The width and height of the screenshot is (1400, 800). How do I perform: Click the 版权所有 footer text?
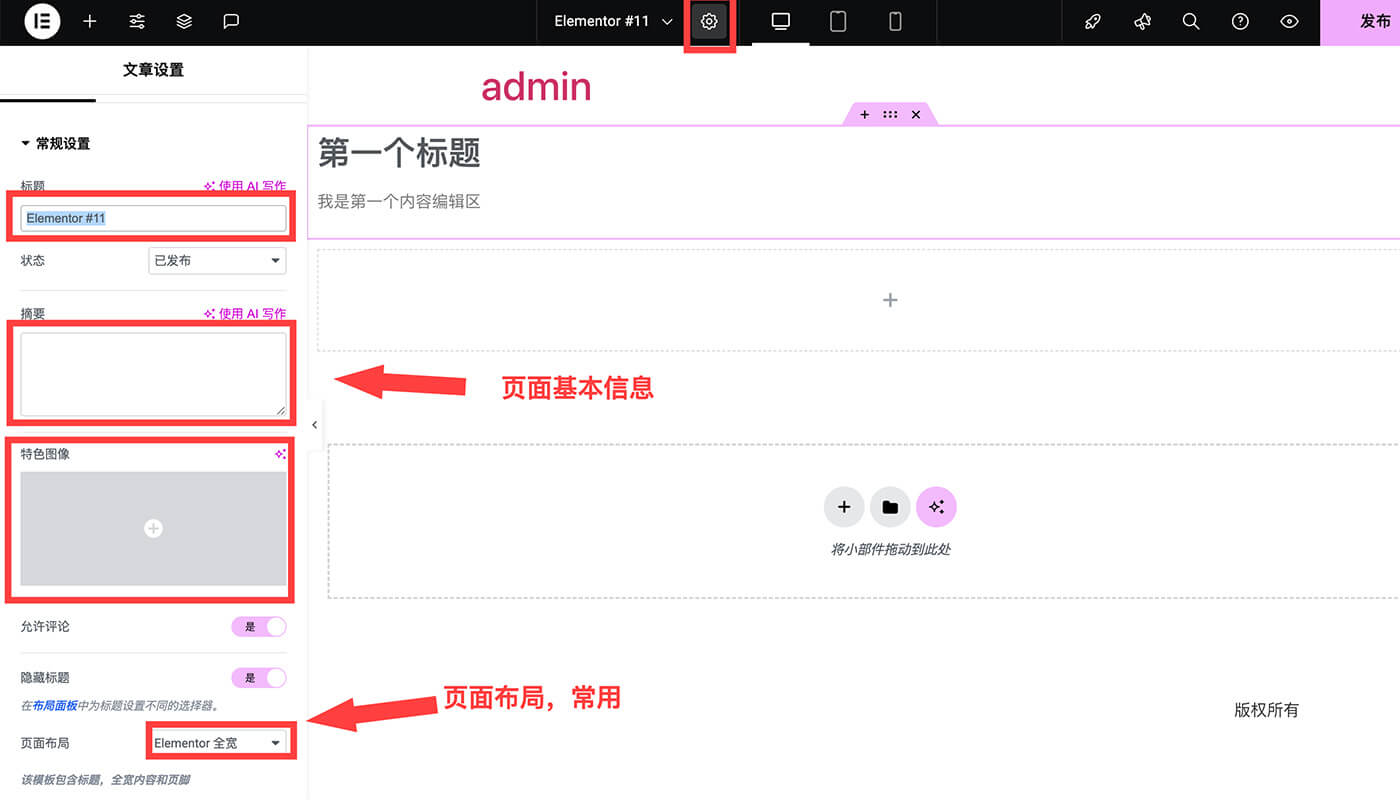[x=1266, y=710]
